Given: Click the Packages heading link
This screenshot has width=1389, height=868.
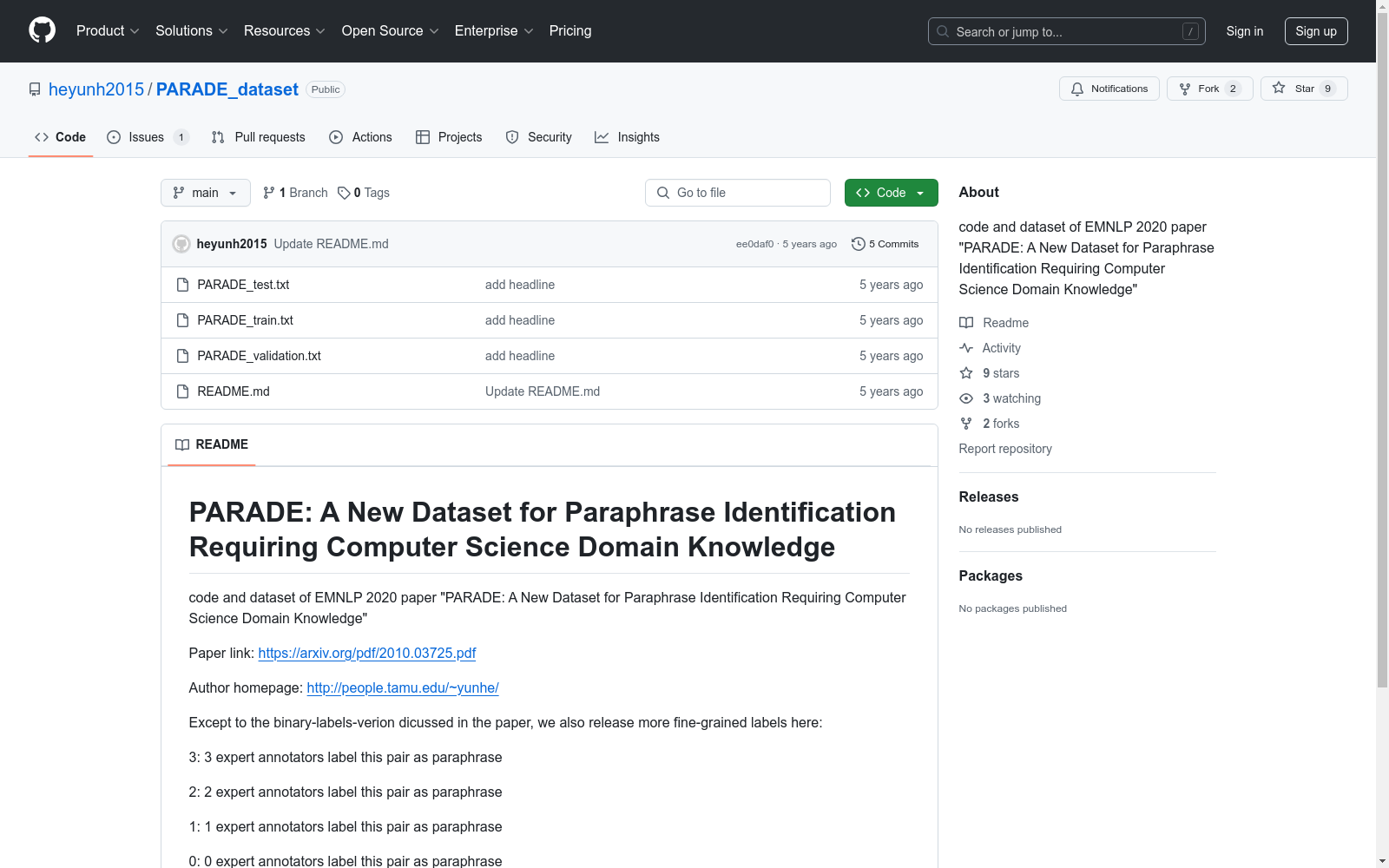Looking at the screenshot, I should point(991,575).
